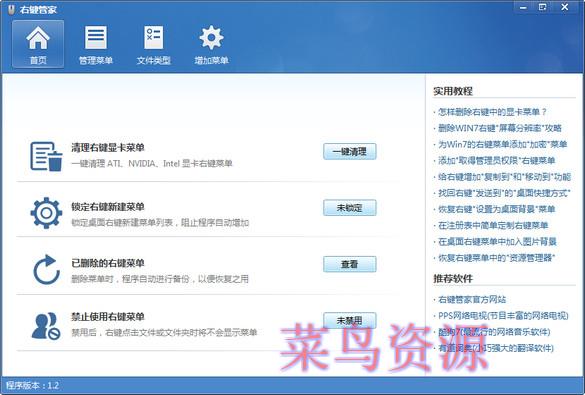Open the PPS网络电视 software link
This screenshot has height=395, width=585.
[x=503, y=316]
